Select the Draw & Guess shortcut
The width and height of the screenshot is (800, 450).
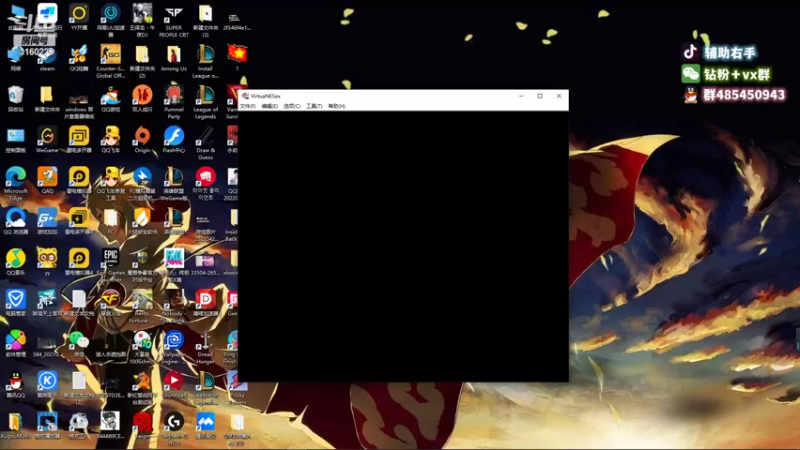(205, 143)
